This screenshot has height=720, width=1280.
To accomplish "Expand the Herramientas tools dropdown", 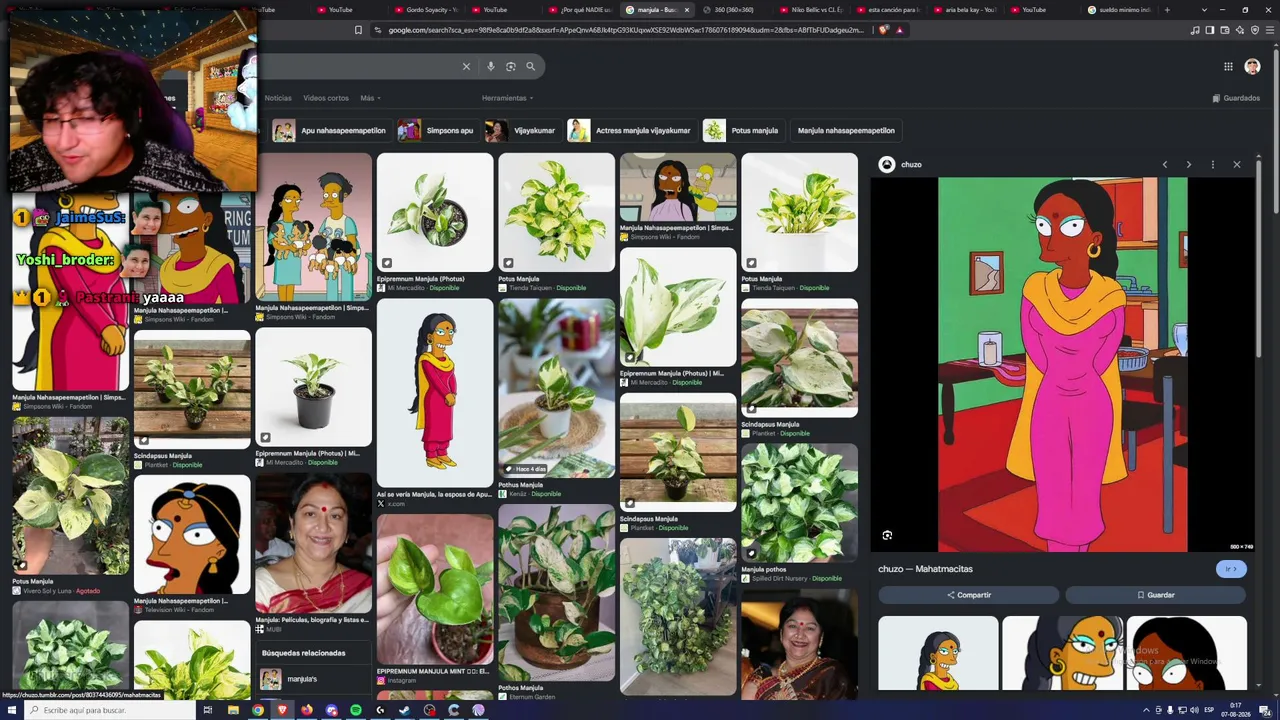I will pos(507,98).
